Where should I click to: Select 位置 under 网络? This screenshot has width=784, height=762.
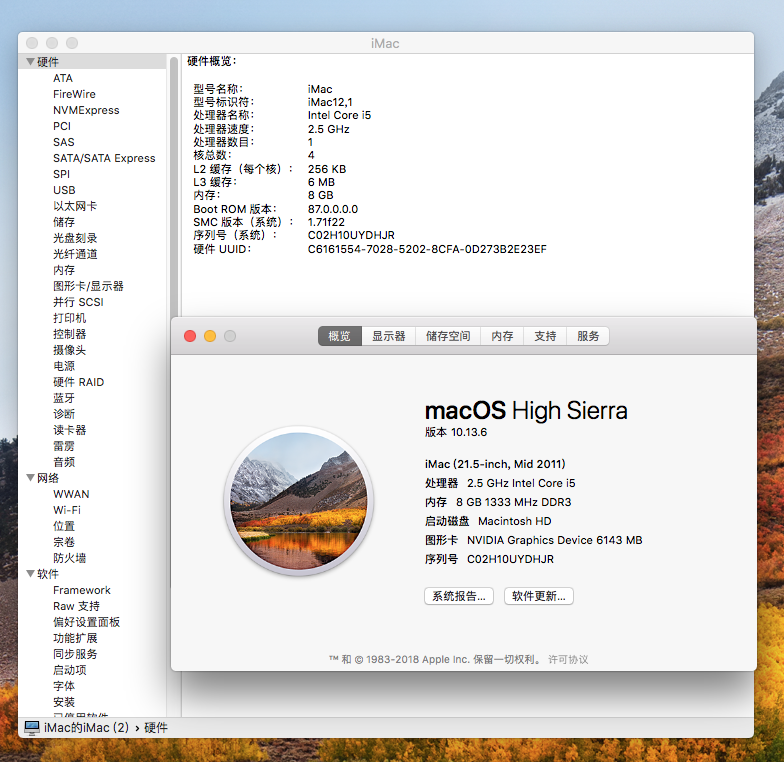coord(64,526)
